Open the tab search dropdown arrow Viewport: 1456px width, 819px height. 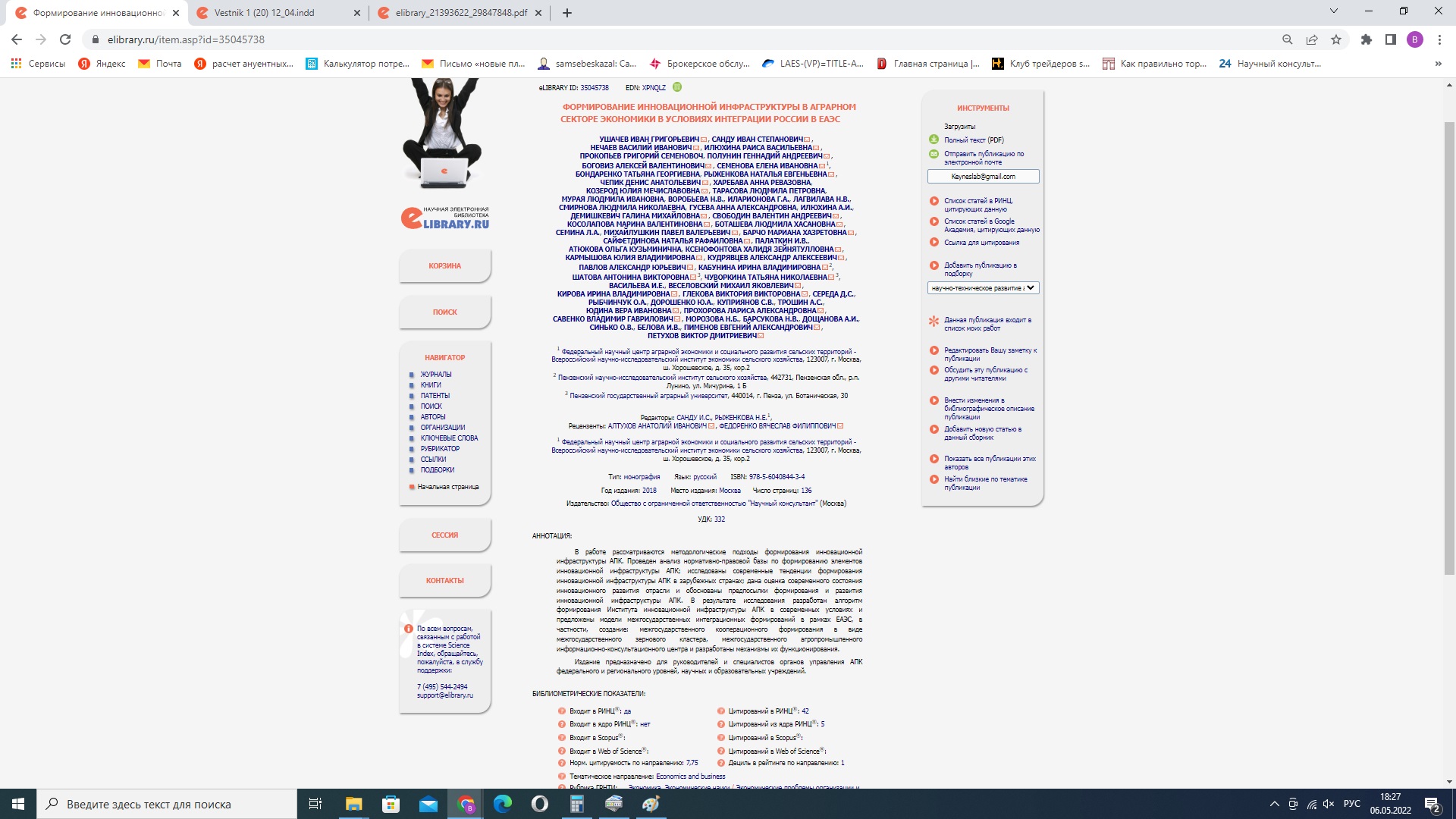[1334, 11]
